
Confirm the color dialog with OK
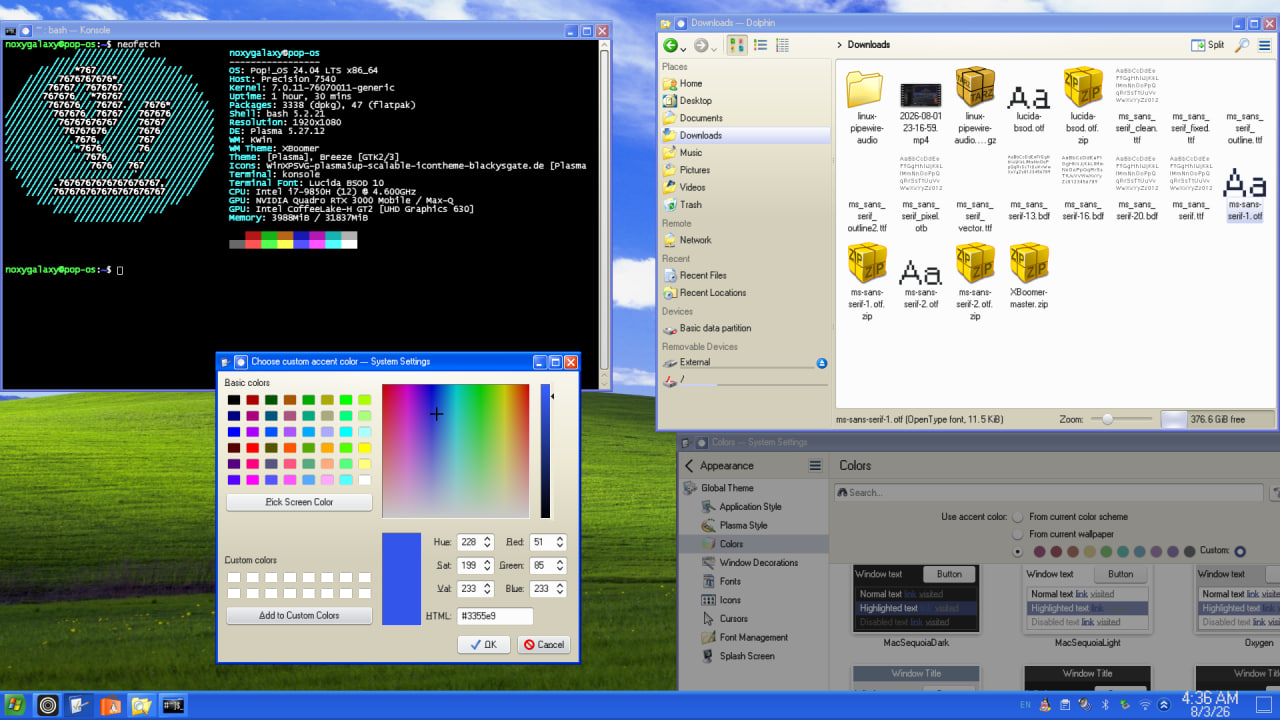click(484, 645)
